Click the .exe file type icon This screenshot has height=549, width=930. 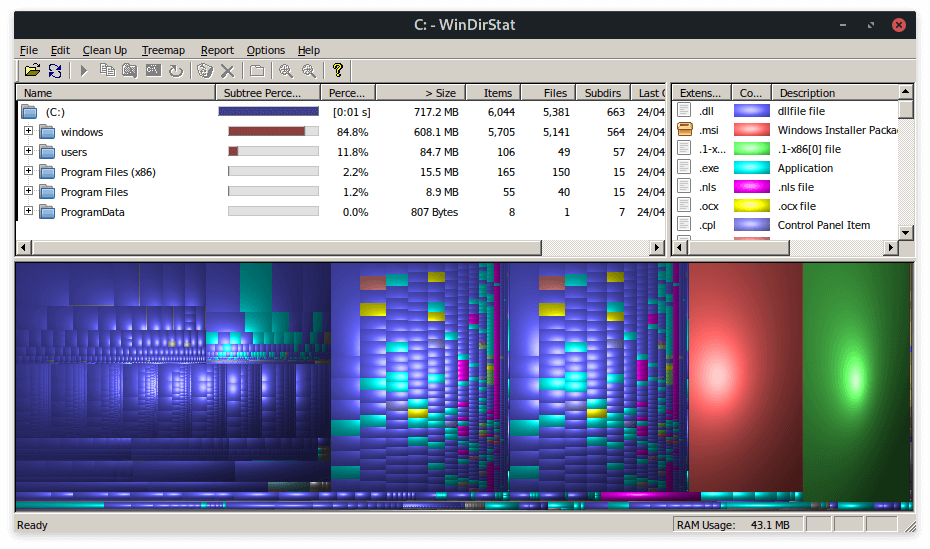coord(684,167)
